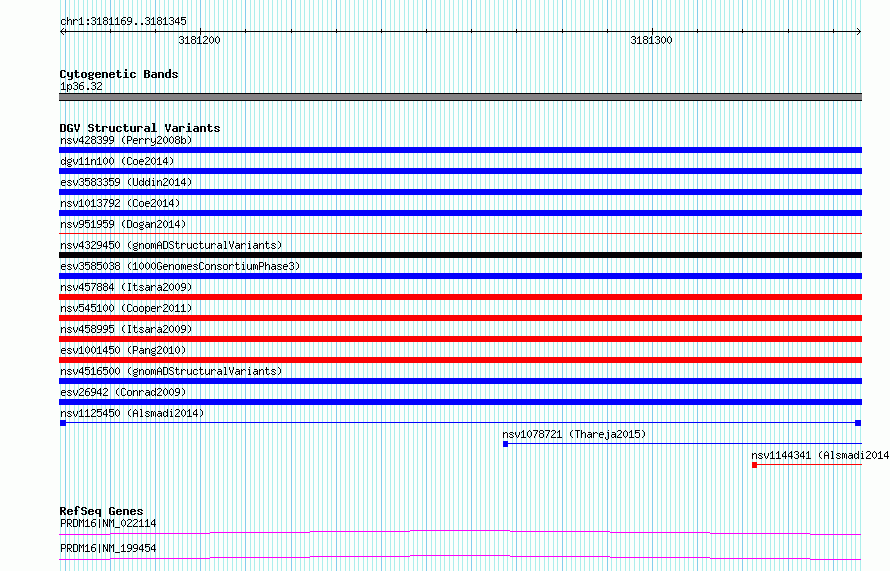Viewport: 890px width, 571px height.
Task: Click the blue bar under dgv11n100
Action: tap(460, 171)
